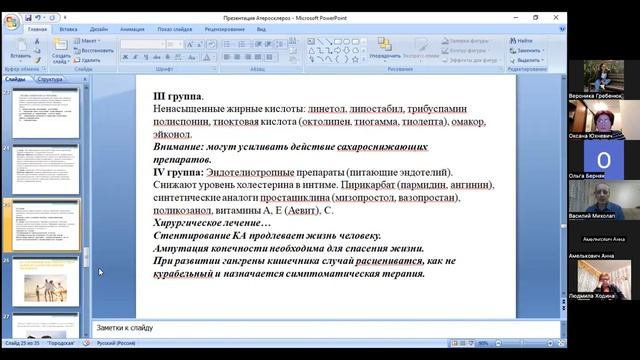Viewport: 640px width, 360px height.
Task: Copy selection in clipboard group
Action: click(37, 51)
